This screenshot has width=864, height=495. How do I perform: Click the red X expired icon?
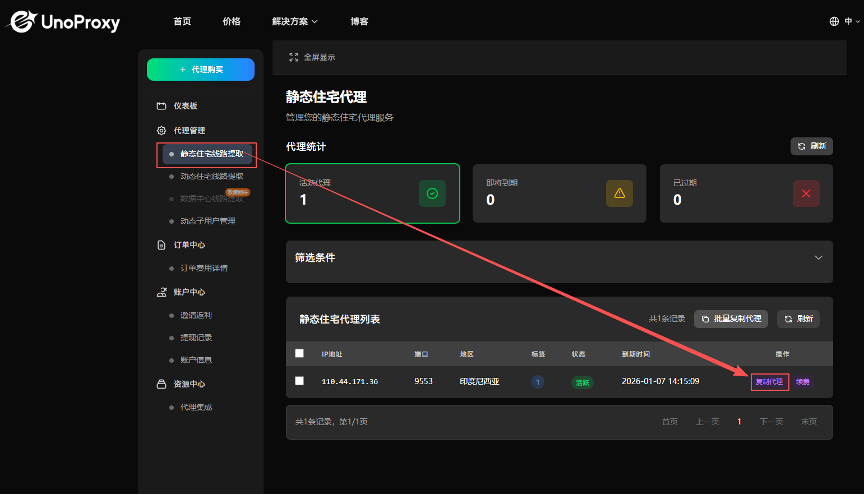pos(806,193)
